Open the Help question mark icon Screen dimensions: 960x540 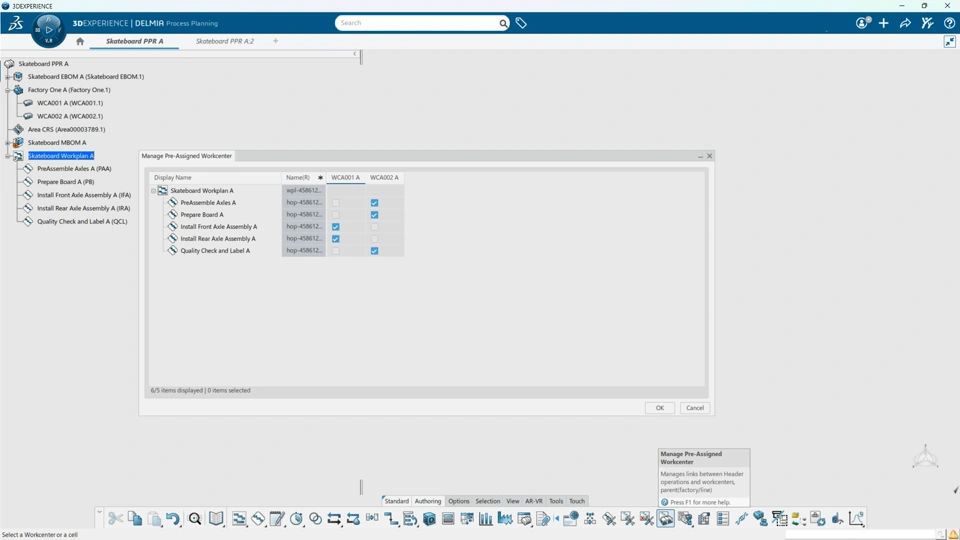tap(949, 23)
